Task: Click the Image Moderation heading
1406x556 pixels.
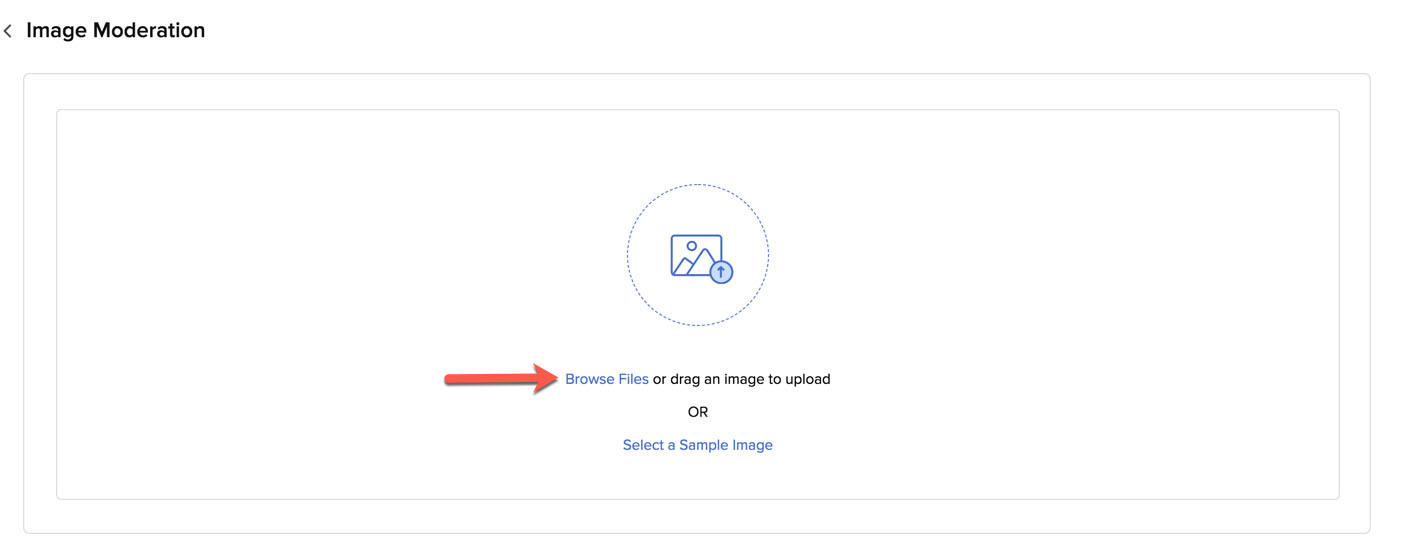Action: point(115,31)
